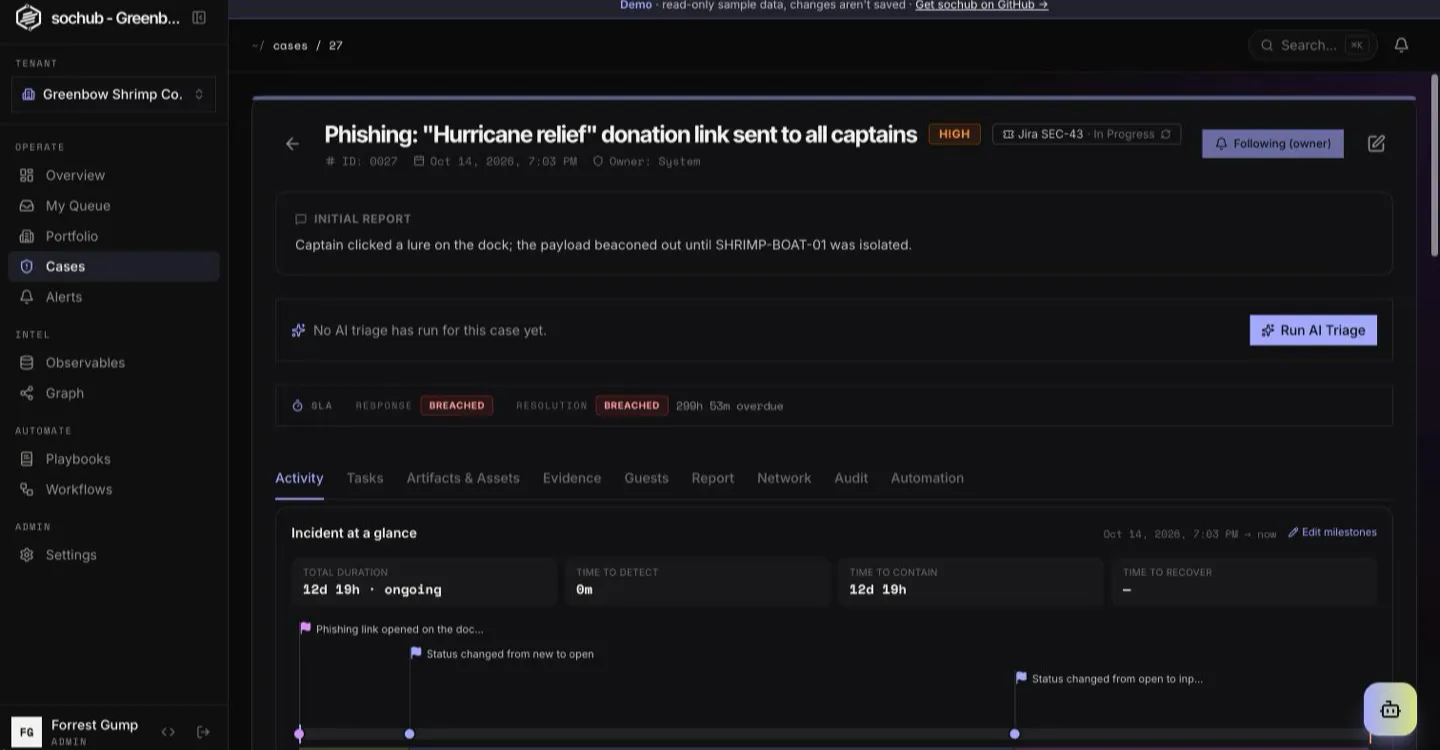Open the AI assistant robot button
The height and width of the screenshot is (750, 1440).
[1390, 709]
